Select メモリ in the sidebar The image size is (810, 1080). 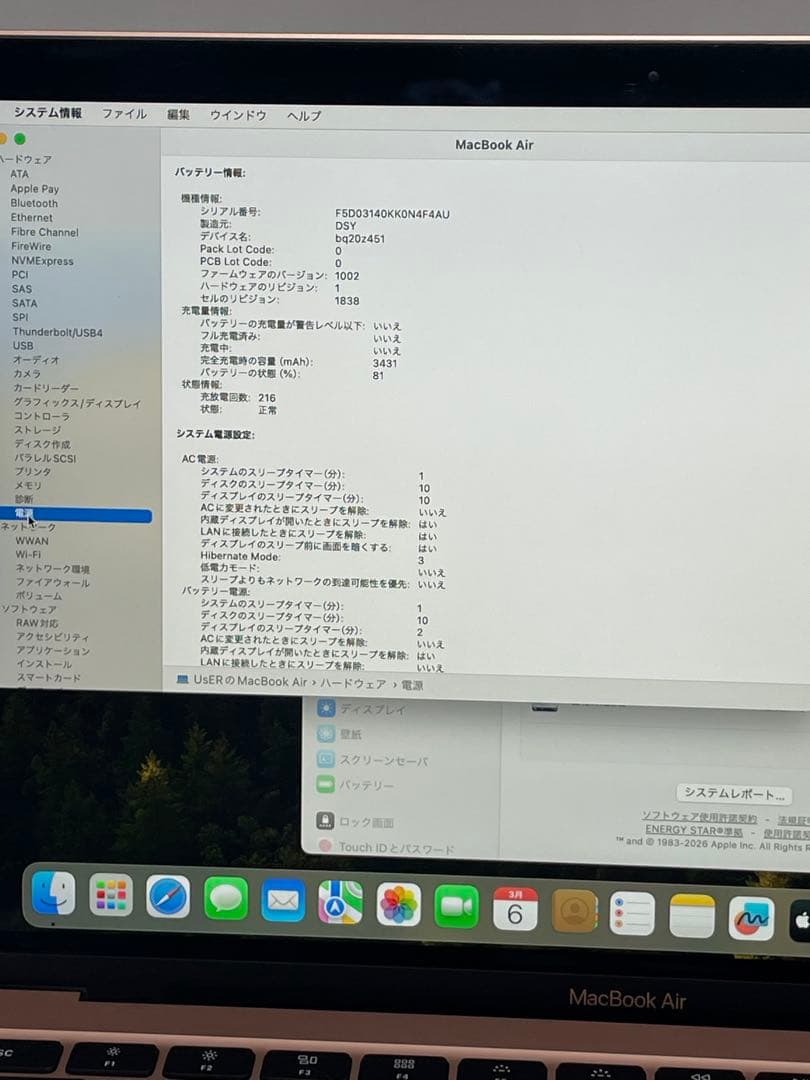(x=28, y=486)
